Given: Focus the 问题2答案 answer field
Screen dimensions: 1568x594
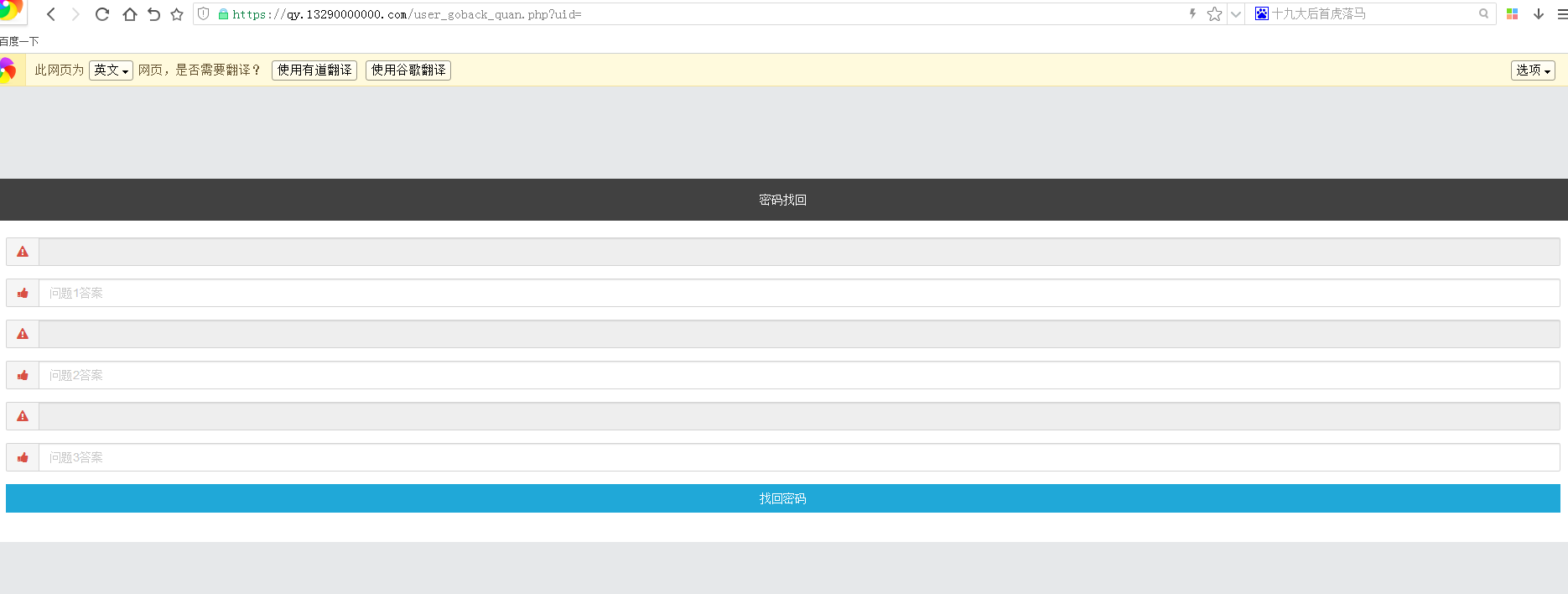Looking at the screenshot, I should [x=798, y=375].
